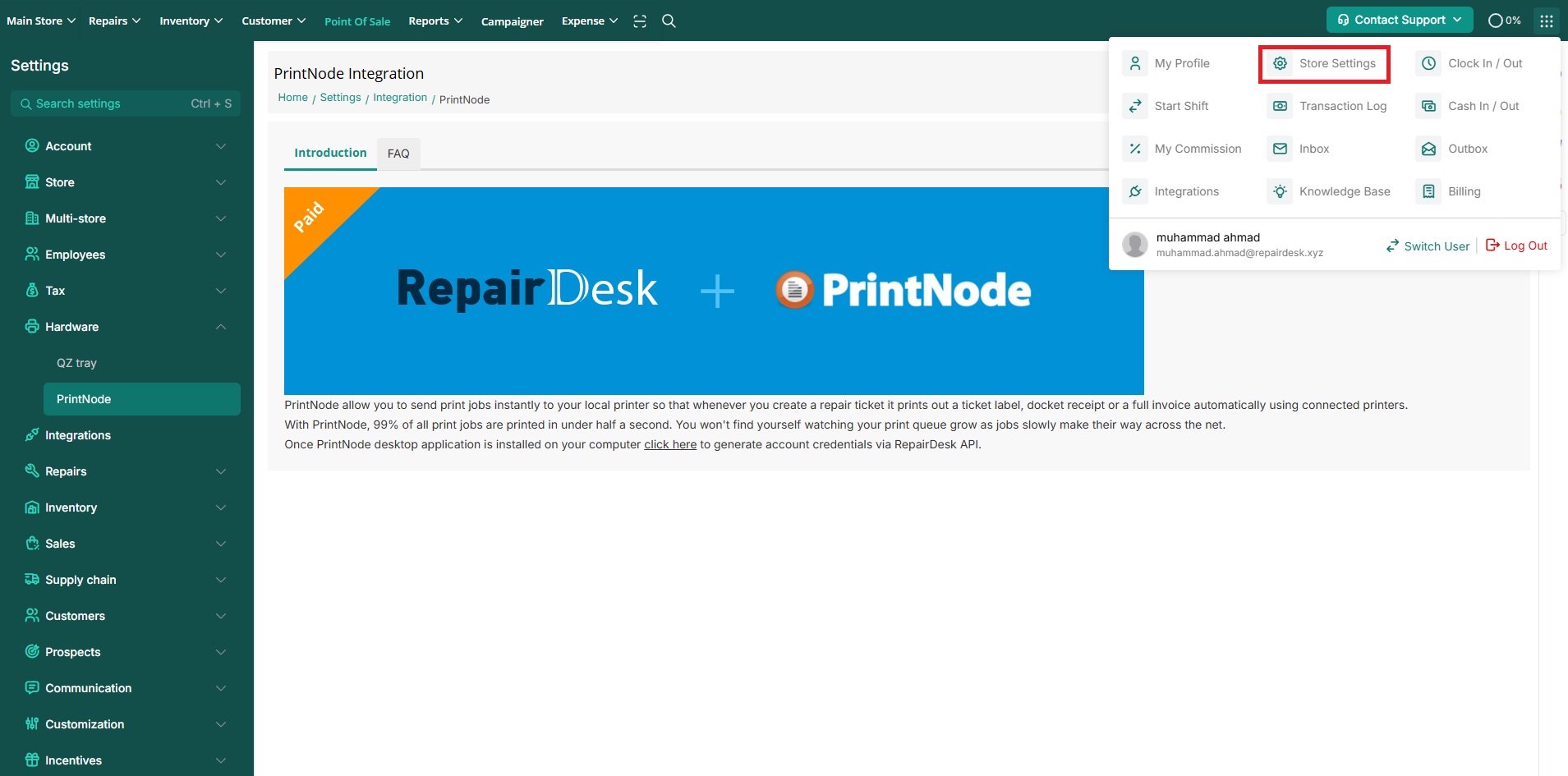This screenshot has height=776, width=1568.
Task: Switch to the FAQ tab
Action: point(398,154)
